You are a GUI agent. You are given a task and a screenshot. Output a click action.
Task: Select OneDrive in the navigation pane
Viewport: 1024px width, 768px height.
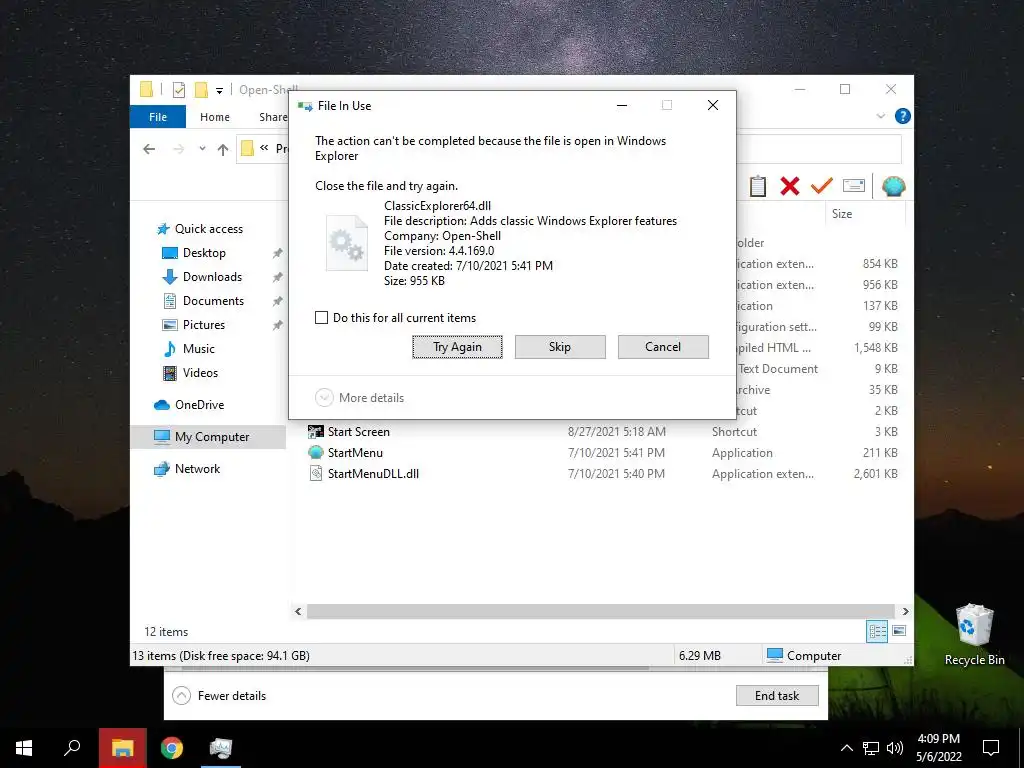tap(199, 405)
